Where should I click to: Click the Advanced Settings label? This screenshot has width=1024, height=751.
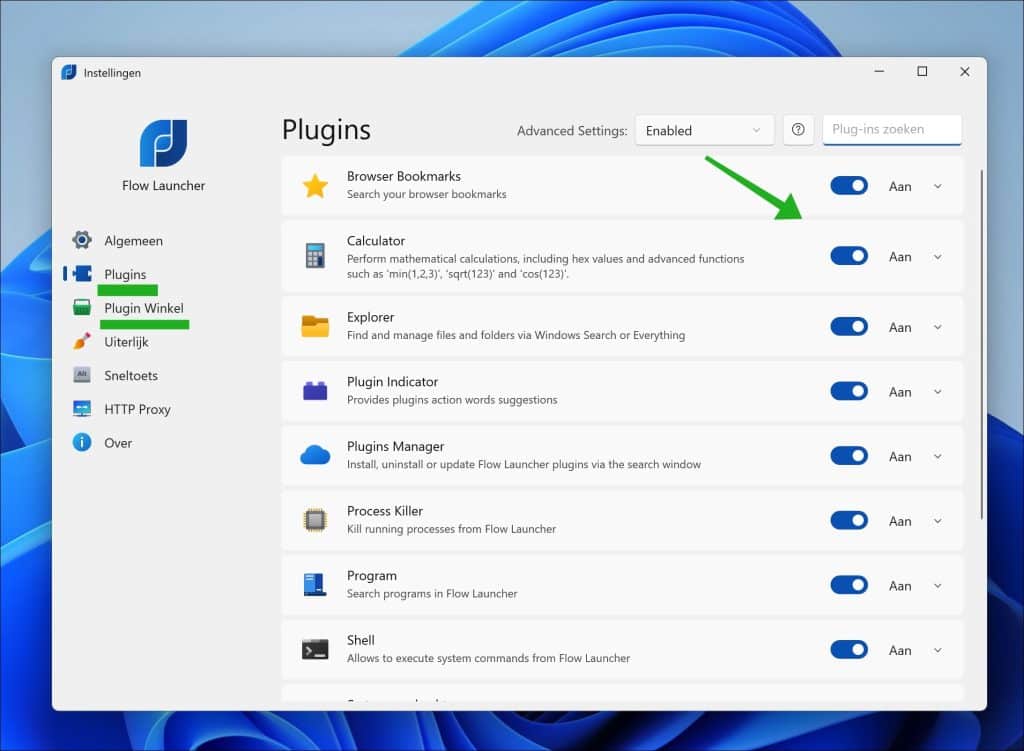tap(572, 131)
